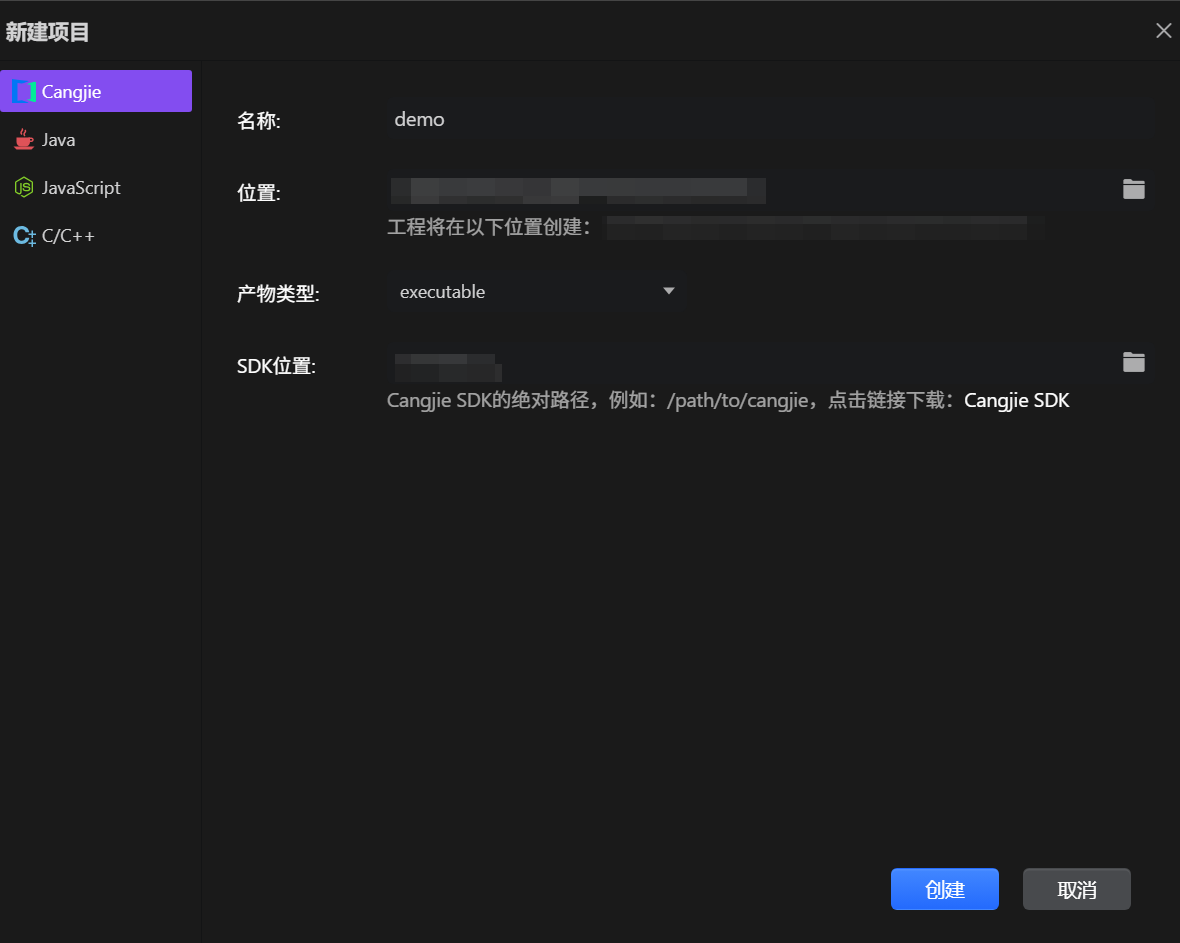
Task: Select Java in the project type list
Action: pyautogui.click(x=96, y=140)
